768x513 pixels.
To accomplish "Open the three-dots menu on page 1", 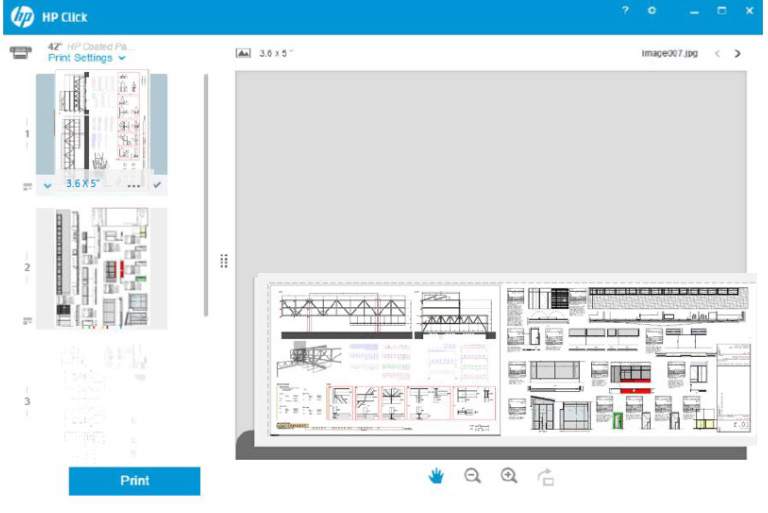I will [134, 185].
